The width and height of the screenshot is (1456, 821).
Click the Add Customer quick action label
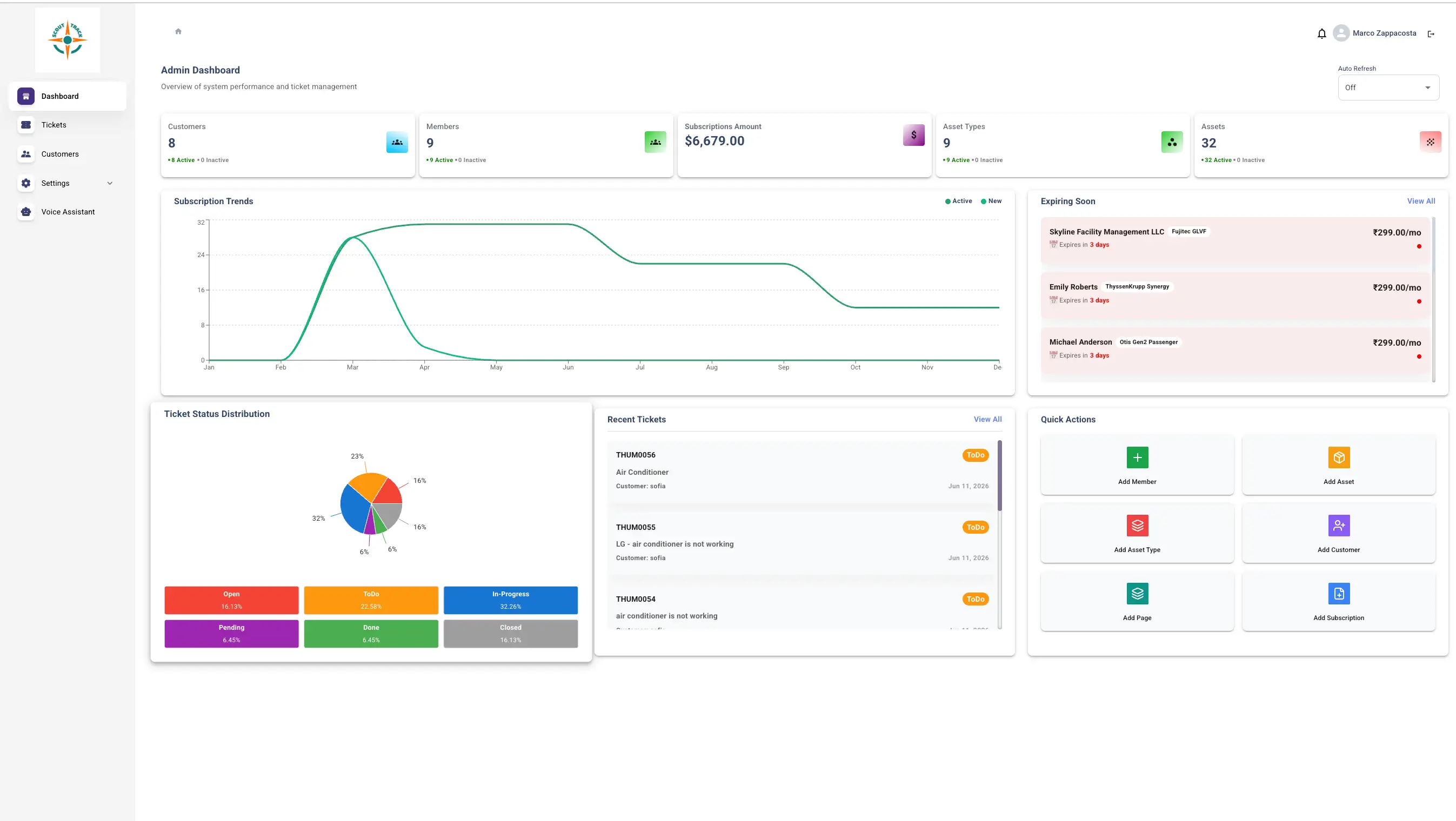click(1338, 550)
